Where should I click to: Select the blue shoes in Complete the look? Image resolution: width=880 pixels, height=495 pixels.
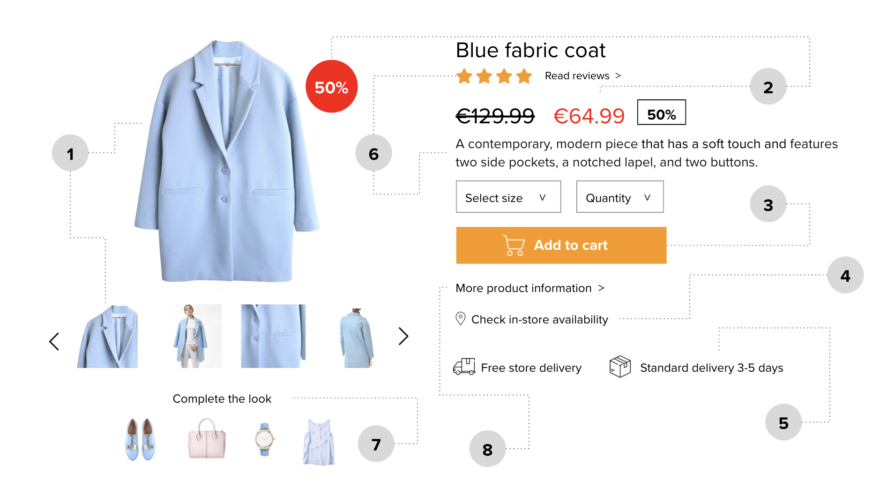(140, 439)
